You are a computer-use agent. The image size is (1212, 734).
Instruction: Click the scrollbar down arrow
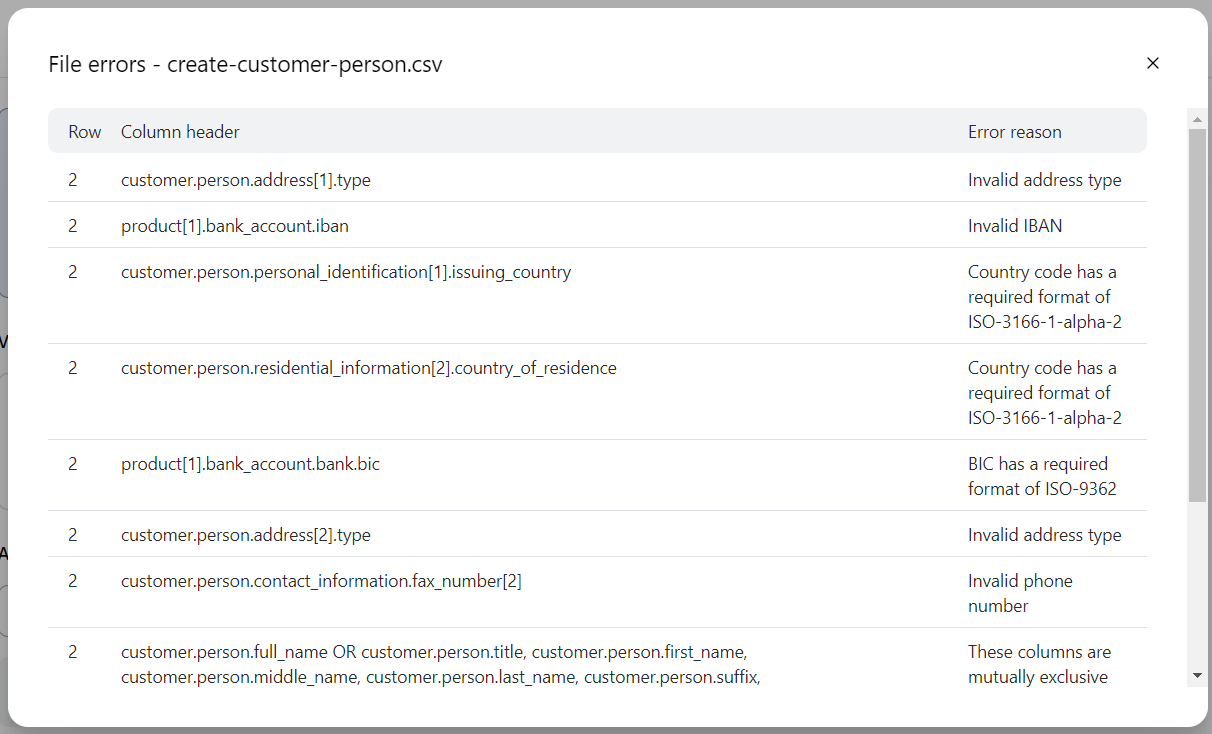click(1197, 676)
